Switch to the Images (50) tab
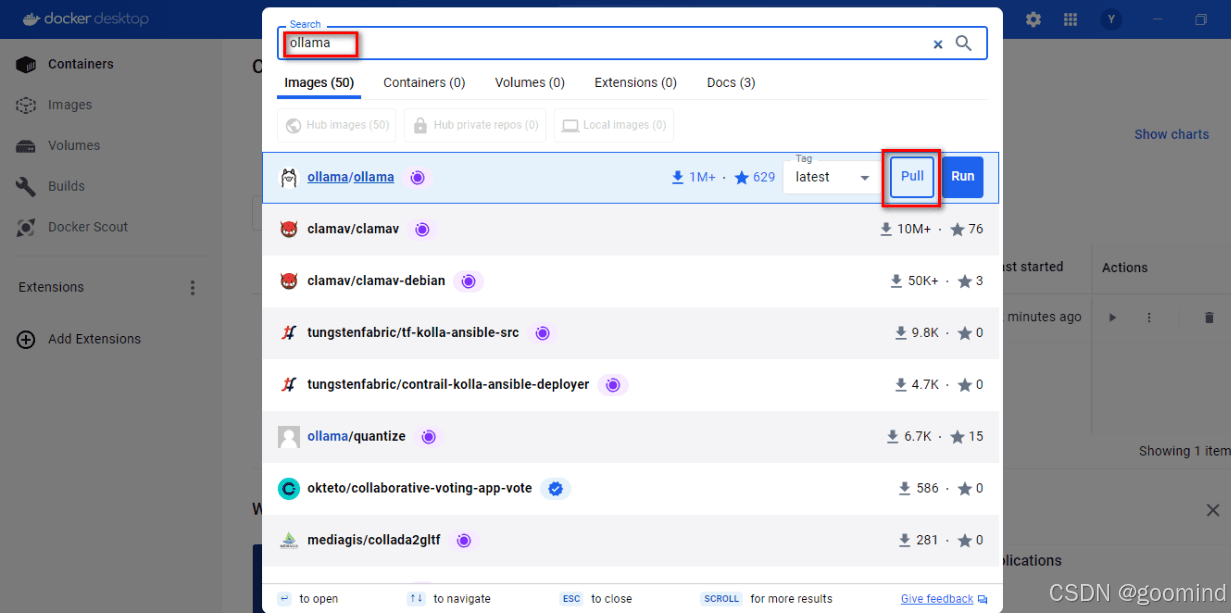The width and height of the screenshot is (1231, 613). point(319,83)
